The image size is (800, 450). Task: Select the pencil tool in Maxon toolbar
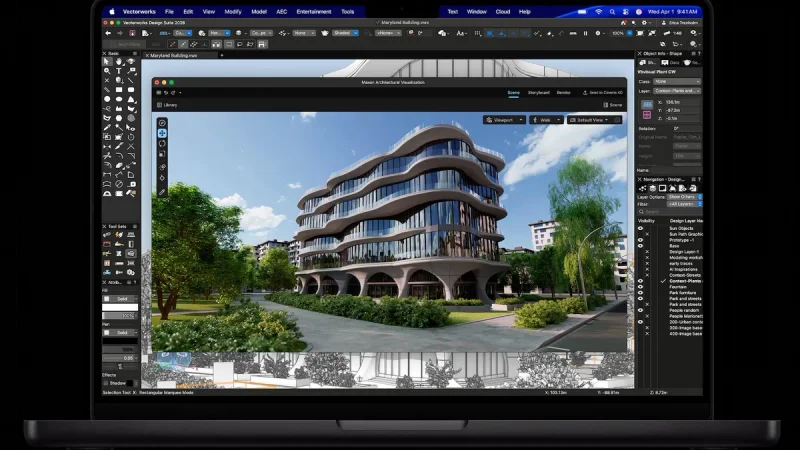pyautogui.click(x=162, y=192)
